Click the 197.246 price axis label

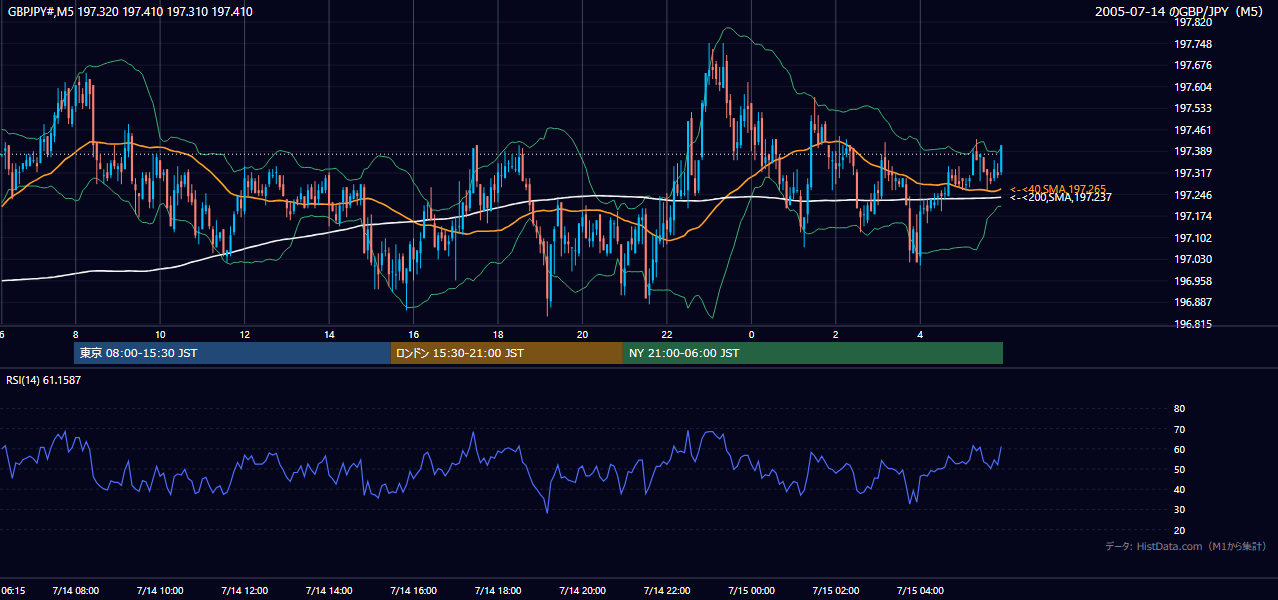1192,195
